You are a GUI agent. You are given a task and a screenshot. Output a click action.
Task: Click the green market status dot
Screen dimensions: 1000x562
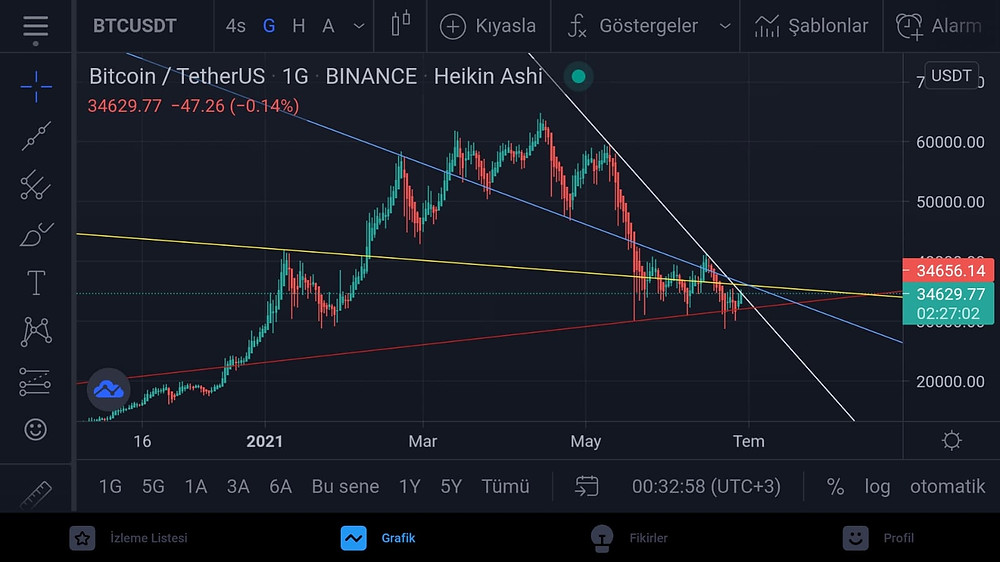pos(578,77)
